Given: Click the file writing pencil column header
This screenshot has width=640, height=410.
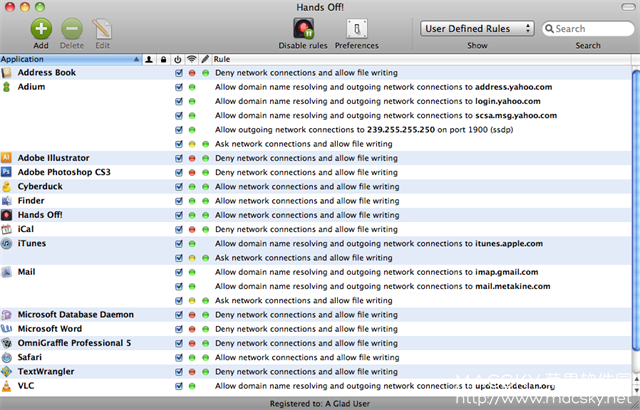Looking at the screenshot, I should [205, 60].
